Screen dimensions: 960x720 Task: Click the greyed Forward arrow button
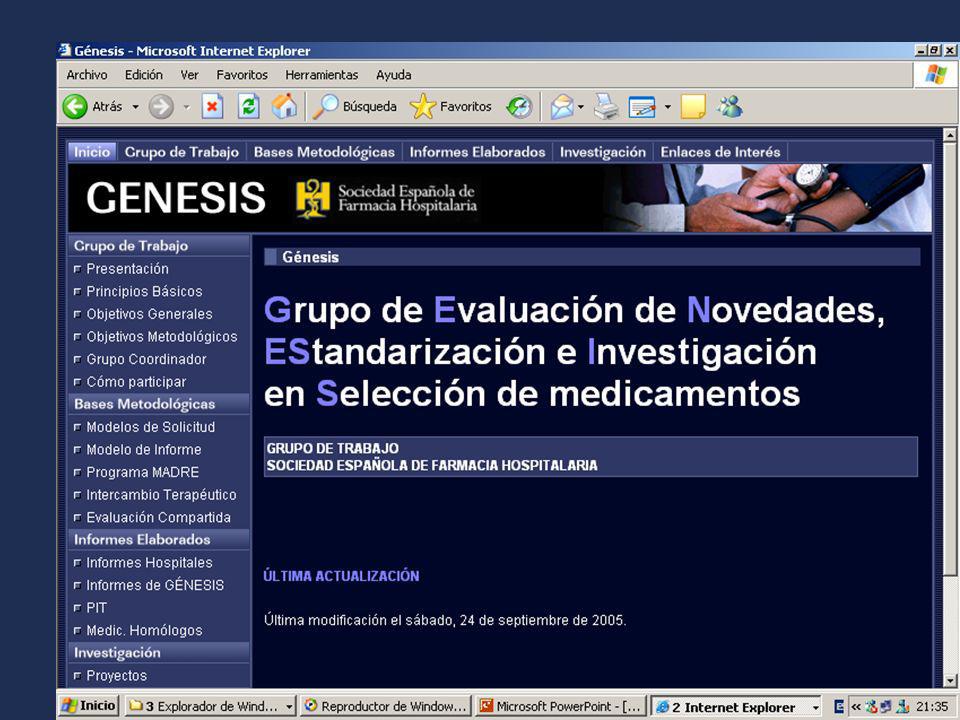161,107
